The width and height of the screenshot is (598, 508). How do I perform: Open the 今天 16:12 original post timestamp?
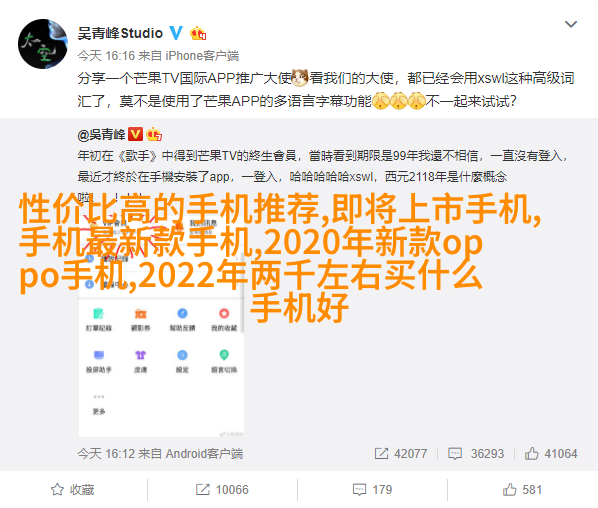coord(106,453)
